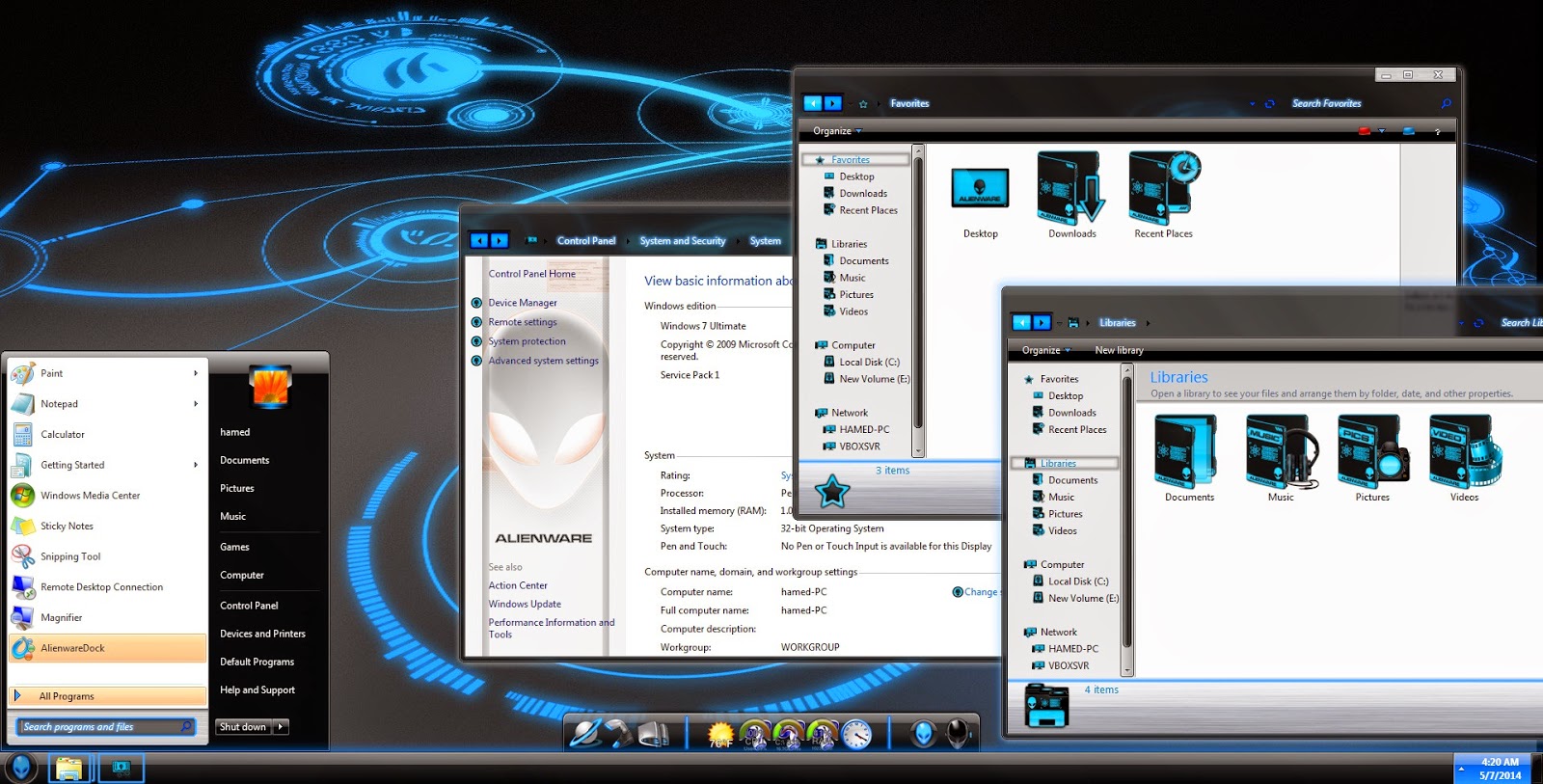This screenshot has height=784, width=1543.
Task: Click the Alienware Start orb on taskbar
Action: click(21, 768)
